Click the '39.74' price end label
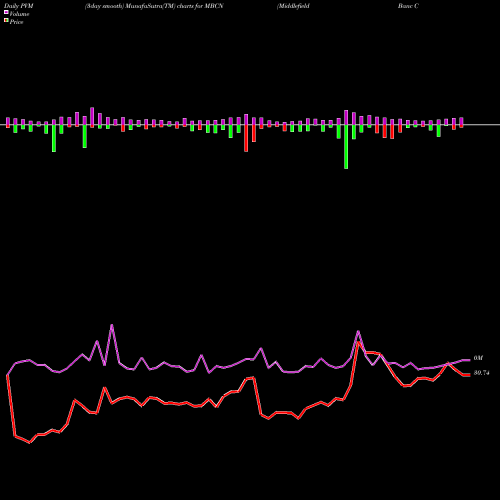 click(x=481, y=373)
